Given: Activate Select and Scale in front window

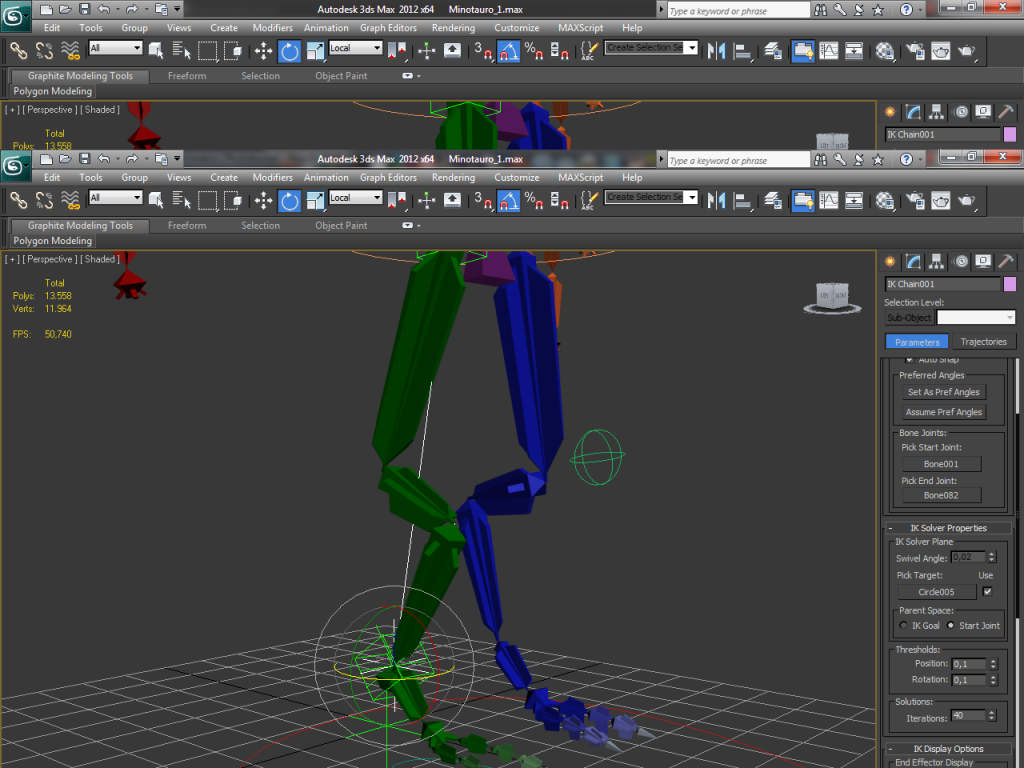Looking at the screenshot, I should point(315,200).
